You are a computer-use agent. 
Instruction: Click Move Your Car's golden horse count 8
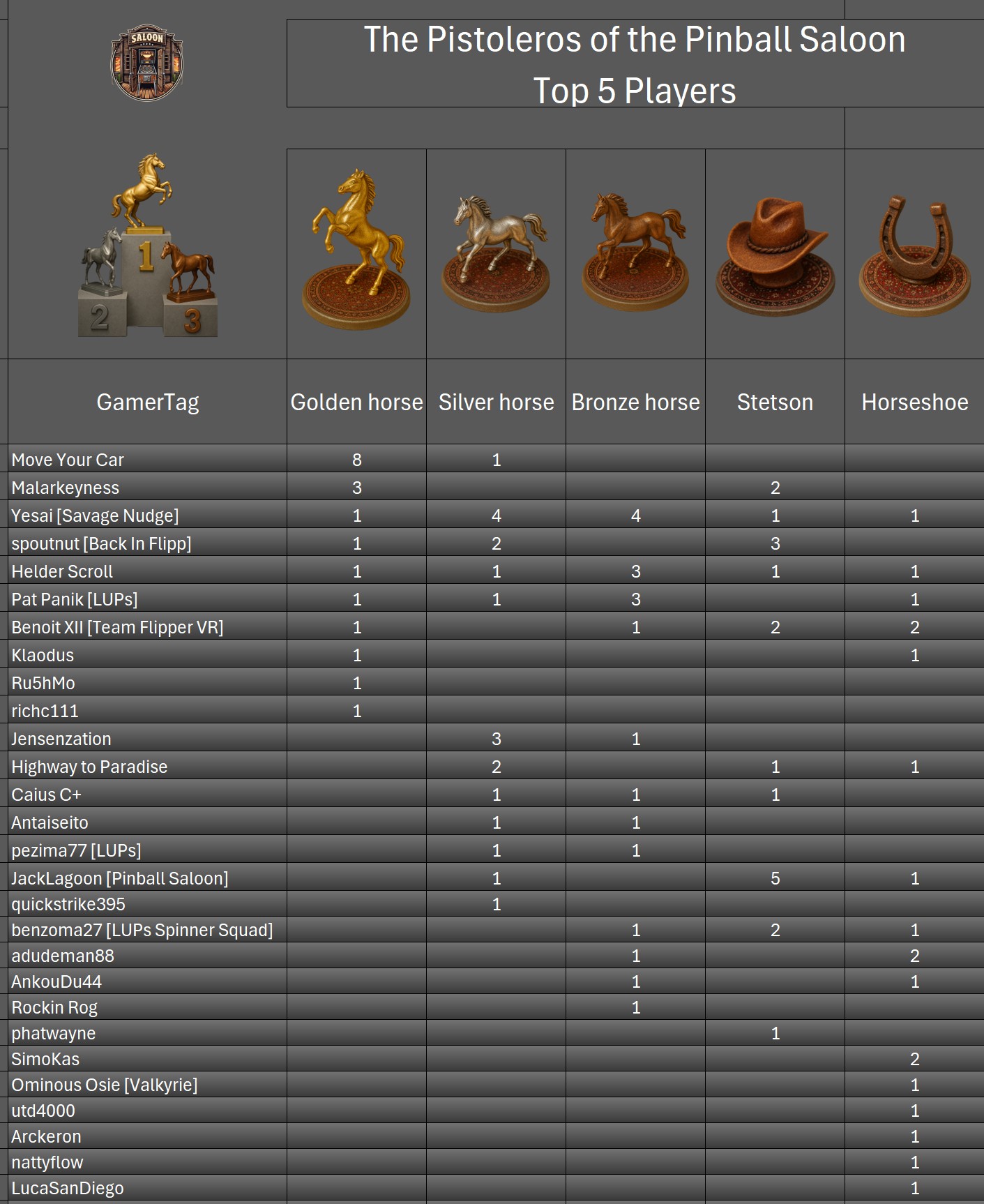pos(356,460)
